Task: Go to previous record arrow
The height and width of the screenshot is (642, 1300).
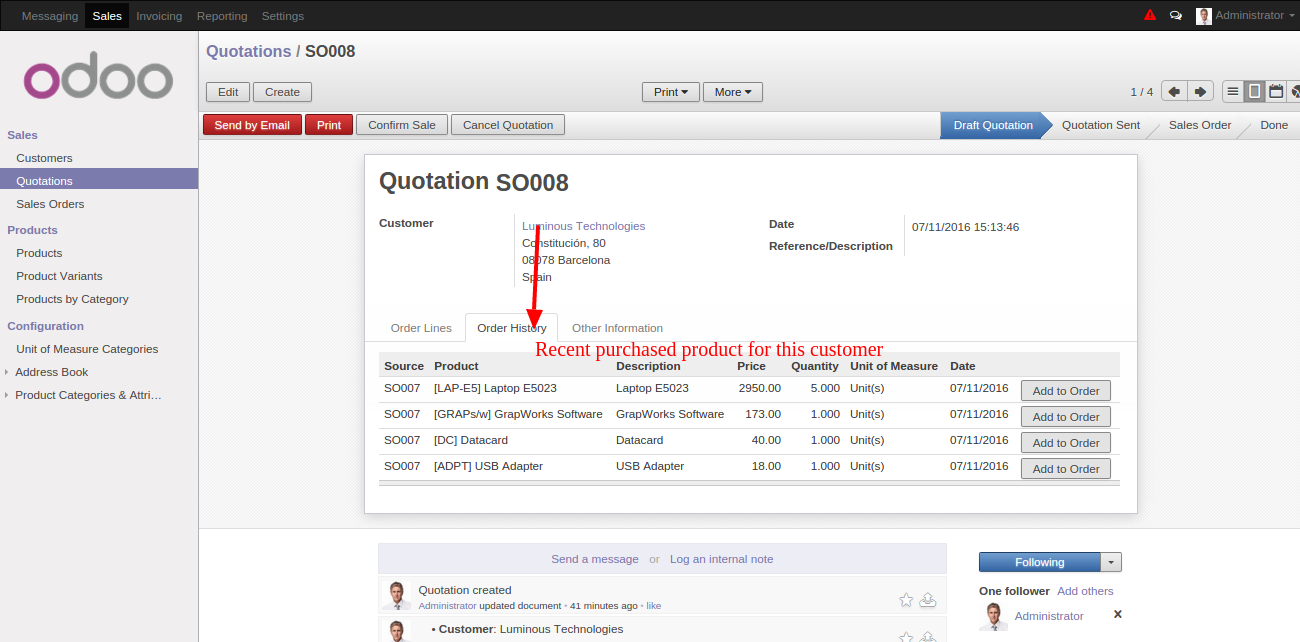Action: tap(1174, 91)
